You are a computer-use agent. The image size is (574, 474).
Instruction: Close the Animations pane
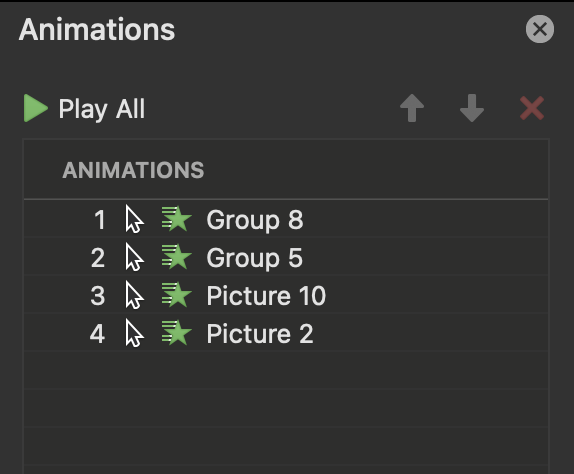coord(540,29)
